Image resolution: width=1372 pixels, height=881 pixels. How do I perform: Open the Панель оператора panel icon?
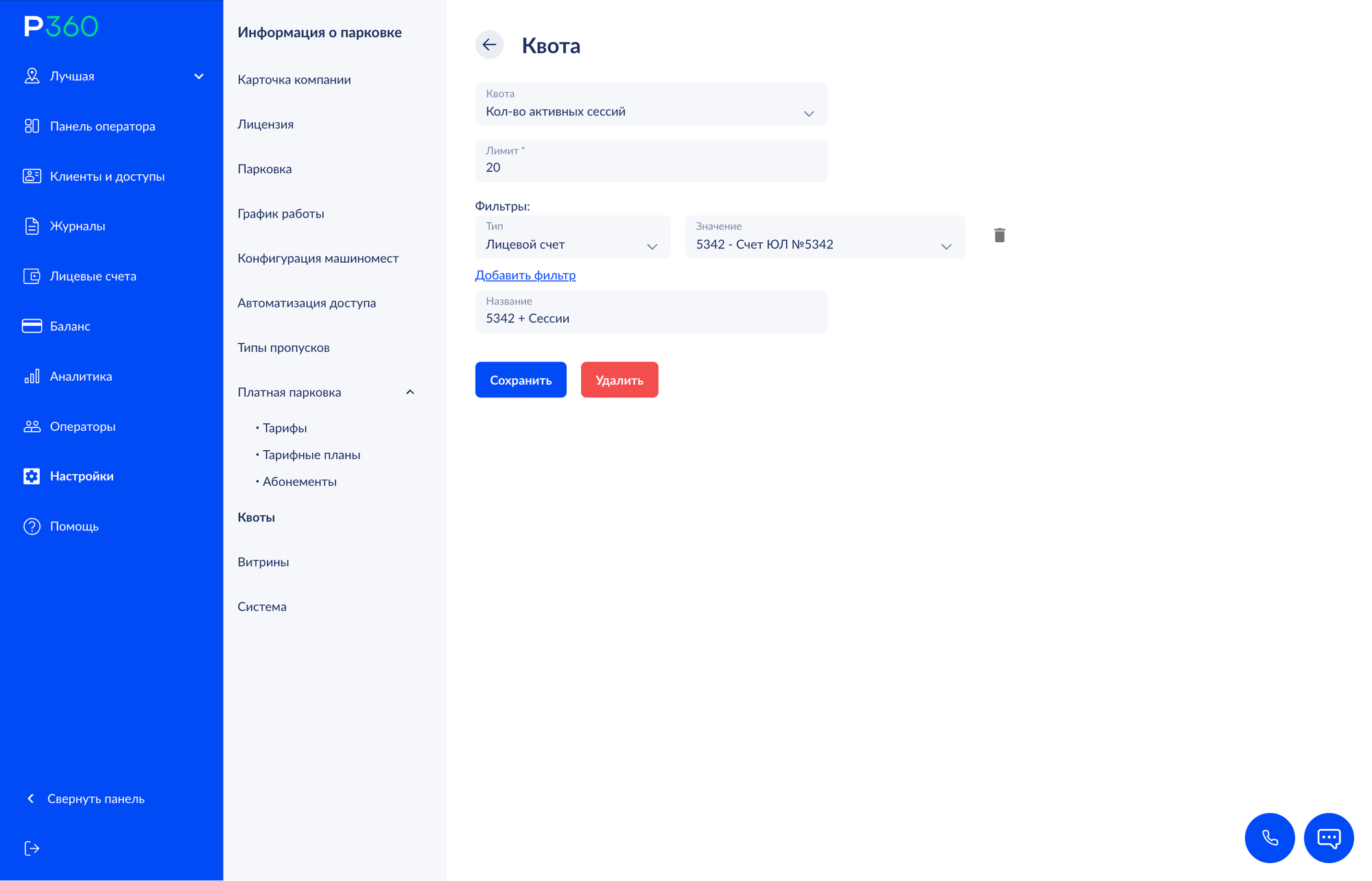tap(32, 126)
